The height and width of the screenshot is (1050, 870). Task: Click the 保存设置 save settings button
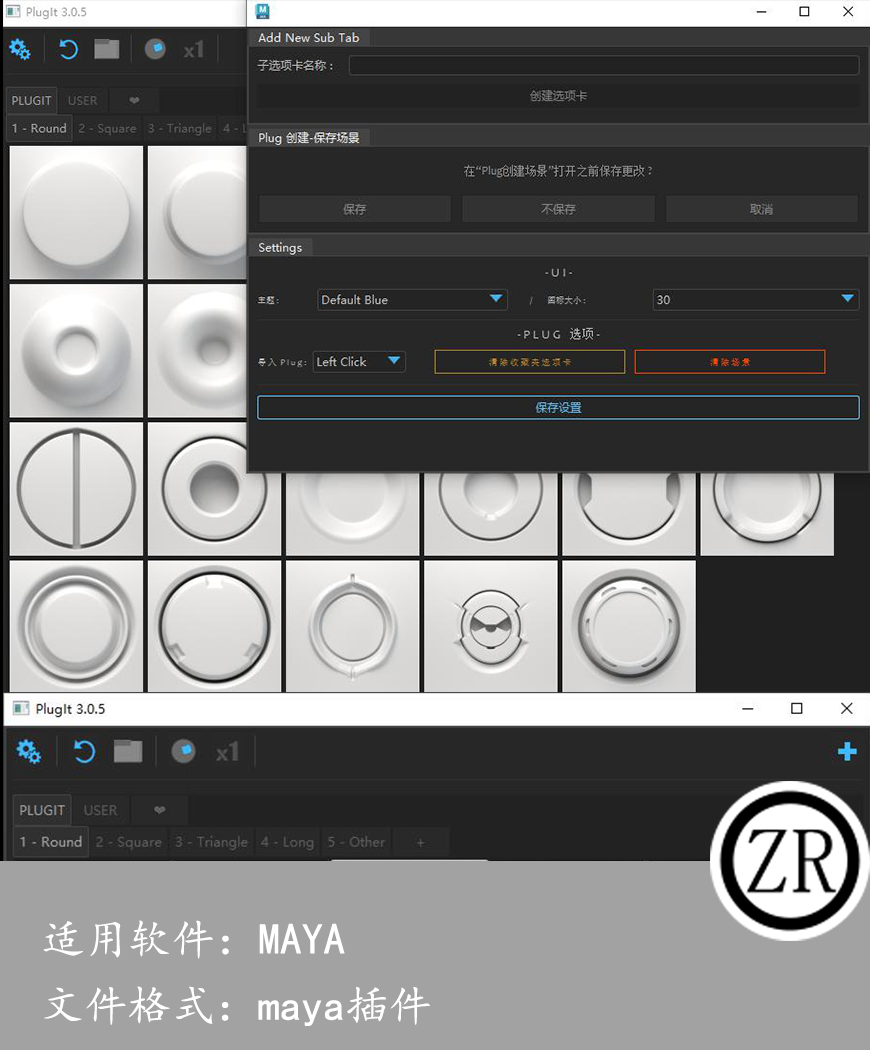coord(558,407)
